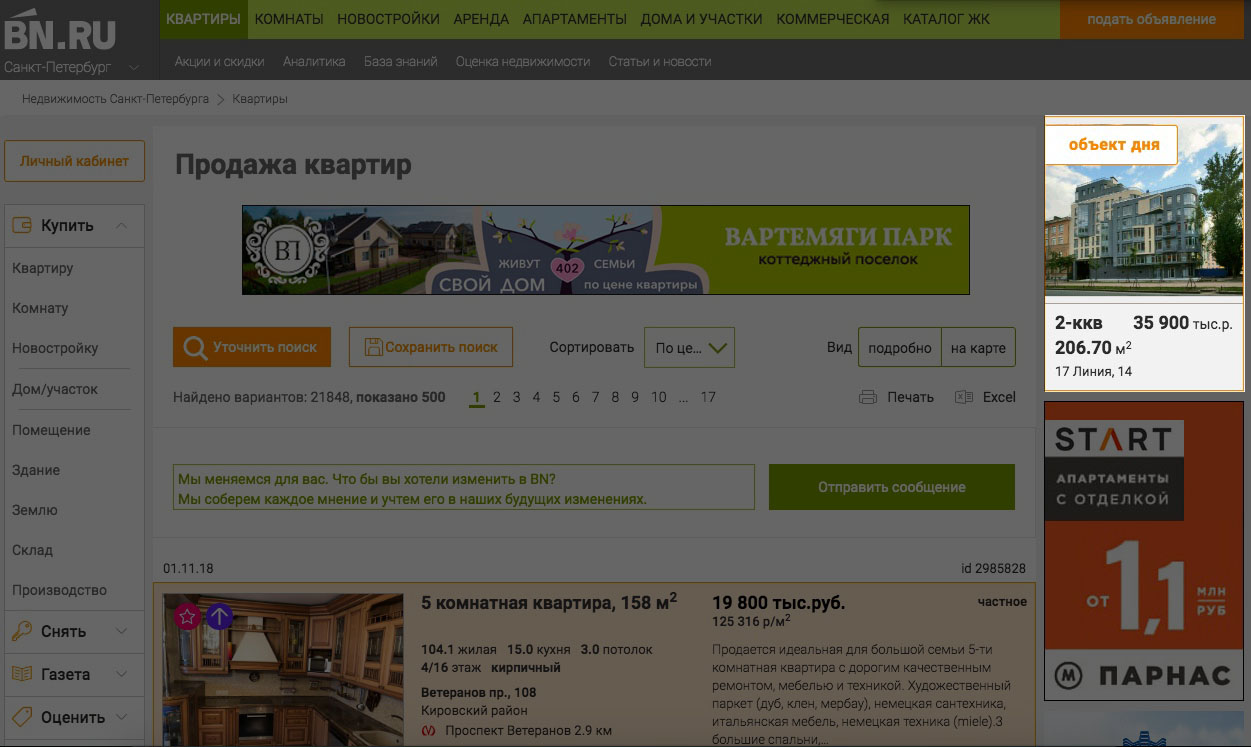This screenshot has height=747, width=1251.
Task: Click the floppy disk icon in Сохранить поиск
Action: (373, 347)
